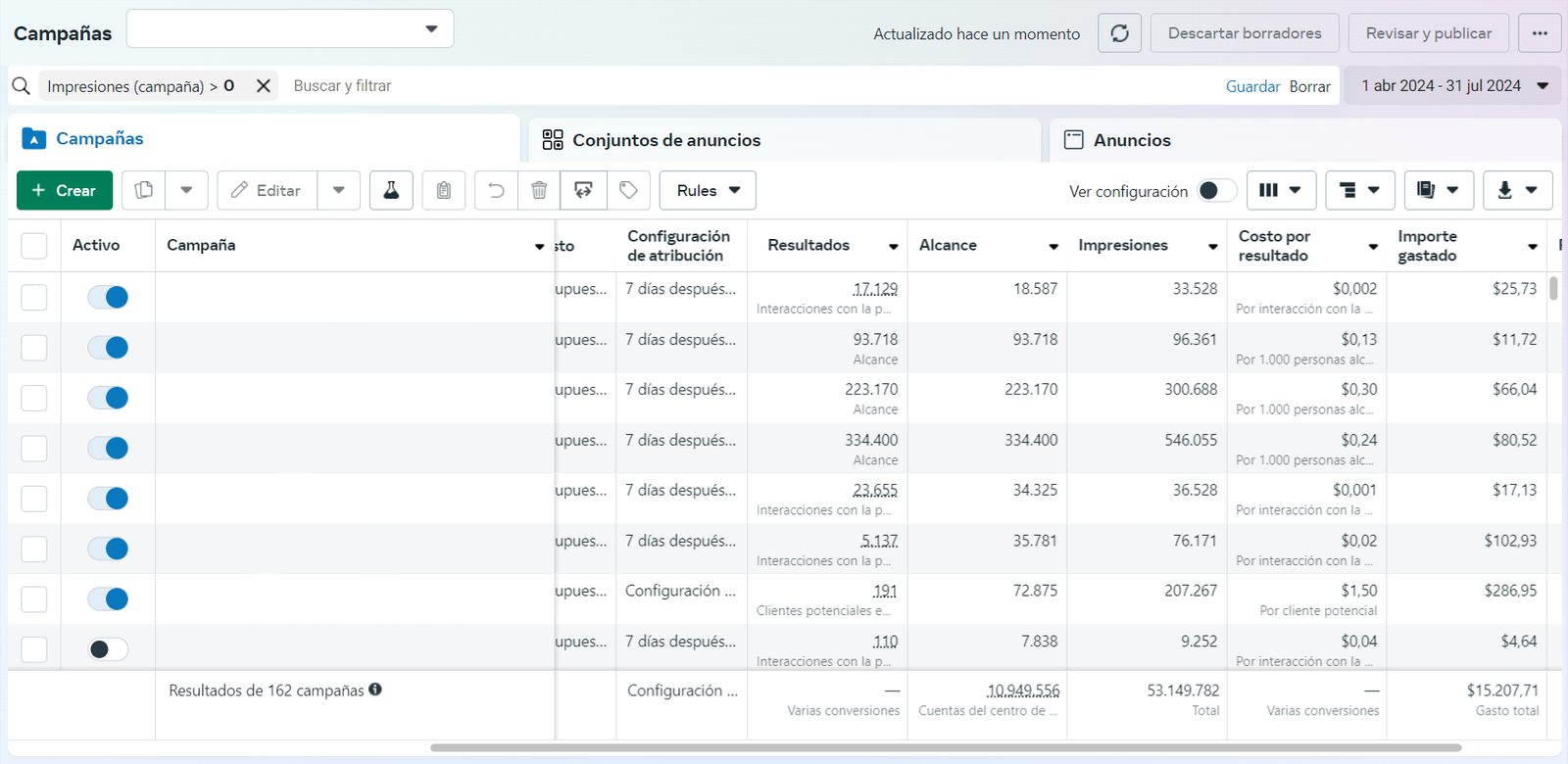This screenshot has height=764, width=1568.
Task: Switch to the Campañas tab
Action: pos(264,139)
